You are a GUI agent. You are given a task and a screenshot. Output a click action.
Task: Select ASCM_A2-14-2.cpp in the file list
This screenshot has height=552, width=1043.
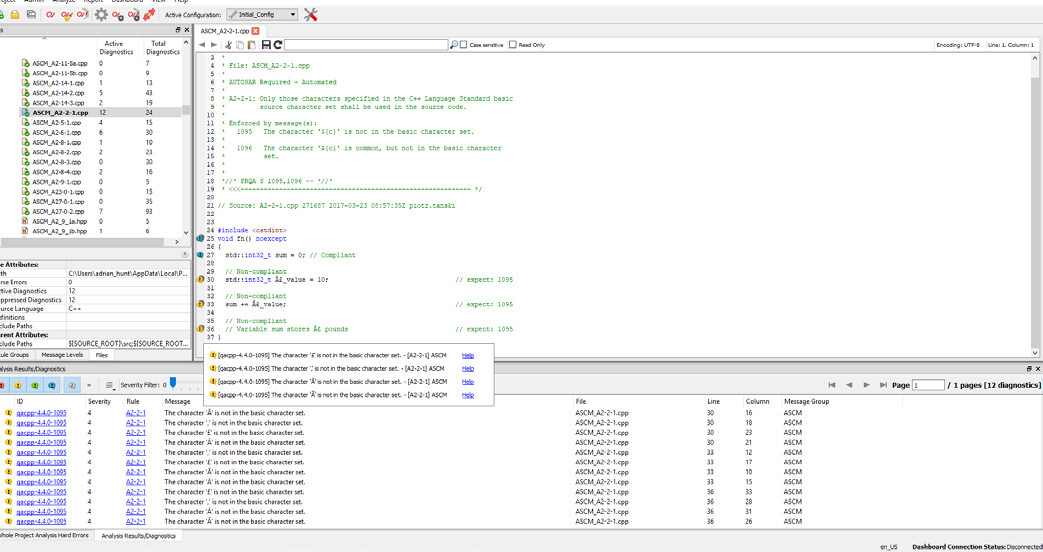(57, 92)
